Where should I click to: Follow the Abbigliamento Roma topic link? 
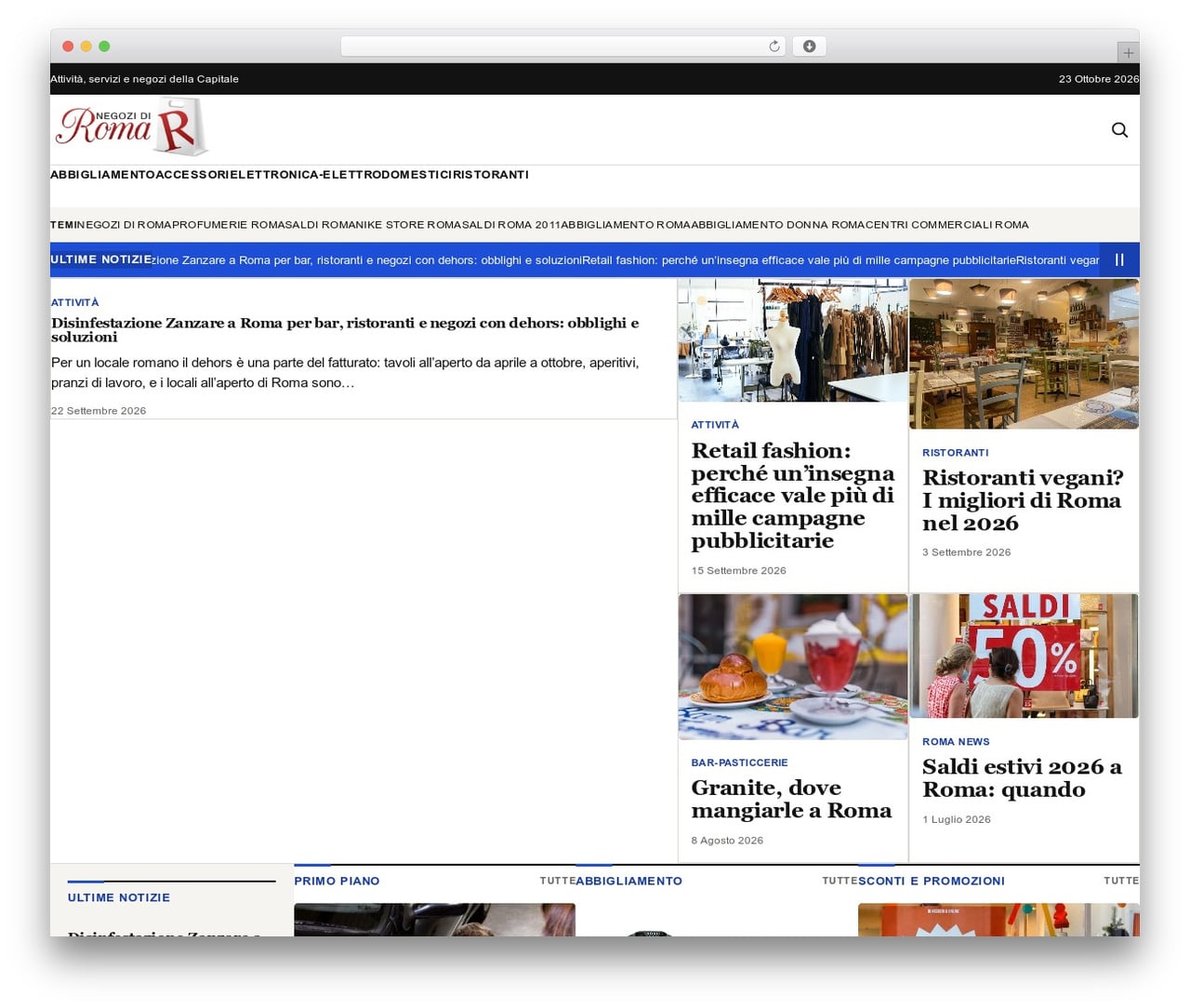tap(626, 225)
